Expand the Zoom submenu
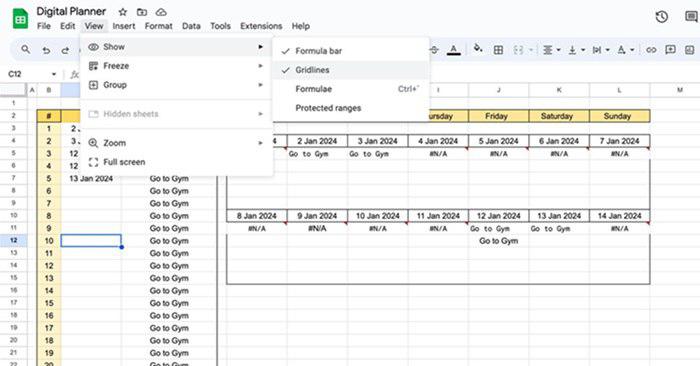Screen dimensions: 700x366 coord(176,143)
